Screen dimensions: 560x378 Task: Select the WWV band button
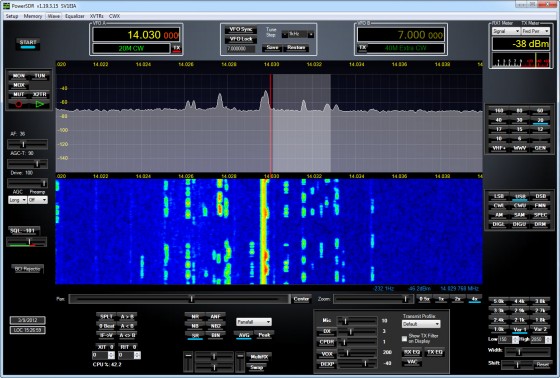click(520, 148)
